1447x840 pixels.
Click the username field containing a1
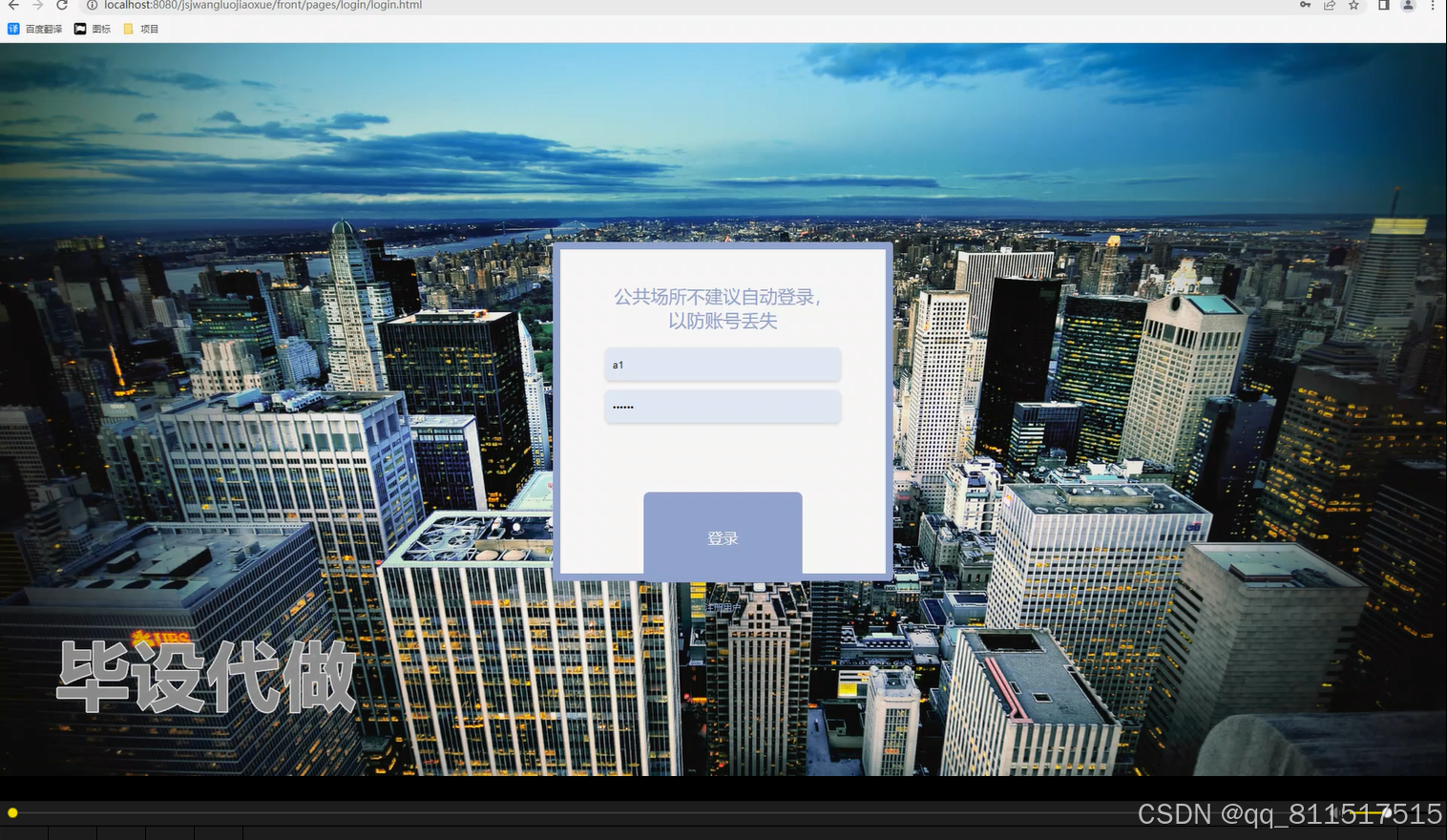pos(723,365)
